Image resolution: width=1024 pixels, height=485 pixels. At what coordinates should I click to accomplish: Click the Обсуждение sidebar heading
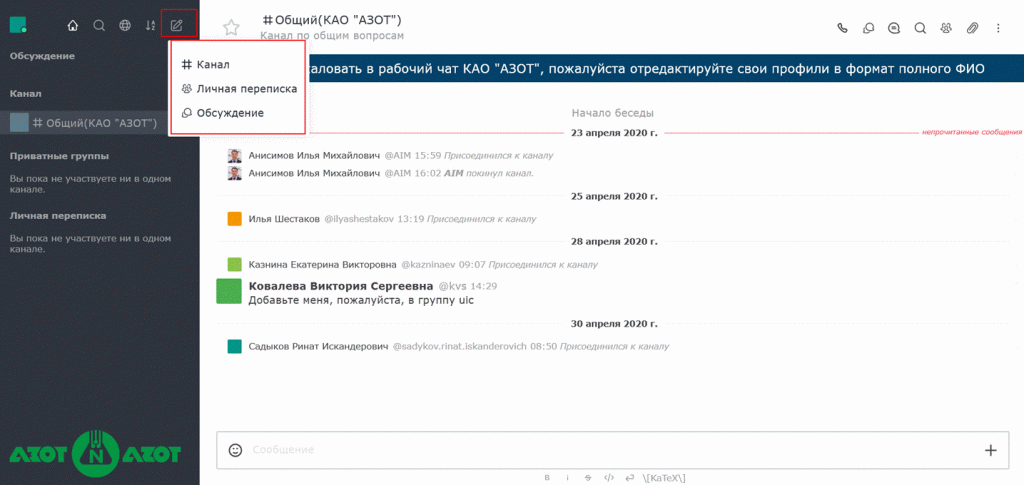(42, 55)
